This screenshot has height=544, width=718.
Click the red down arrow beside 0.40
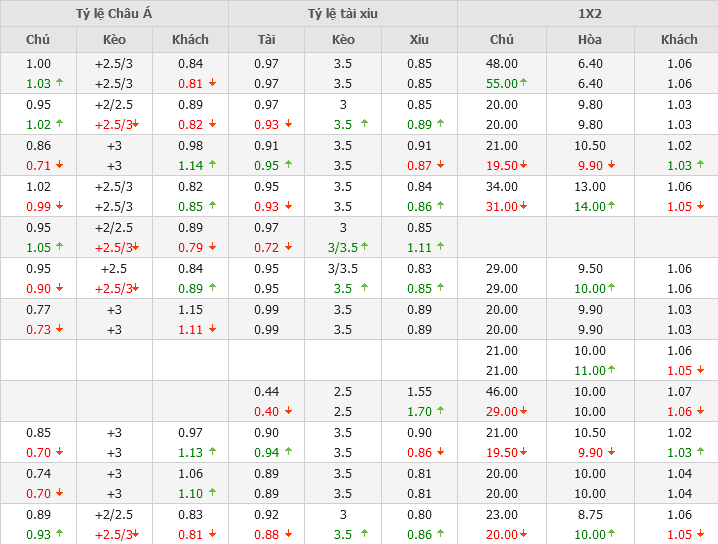(288, 412)
